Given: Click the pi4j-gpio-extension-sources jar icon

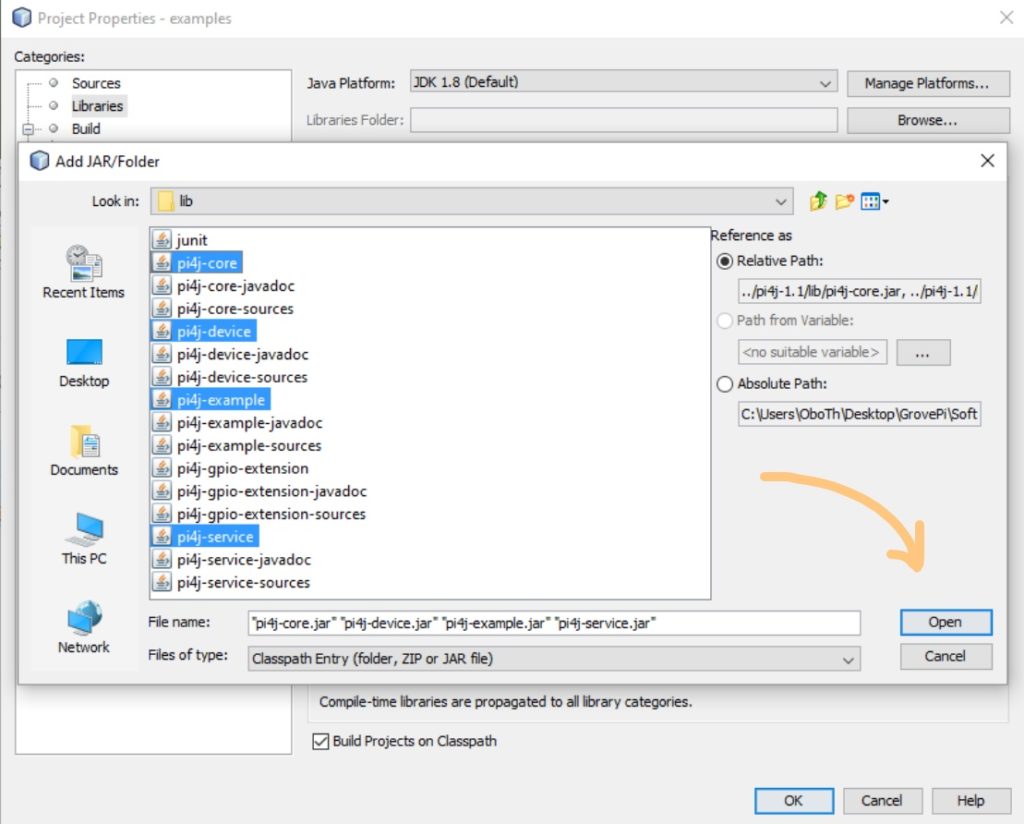Looking at the screenshot, I should tap(162, 514).
